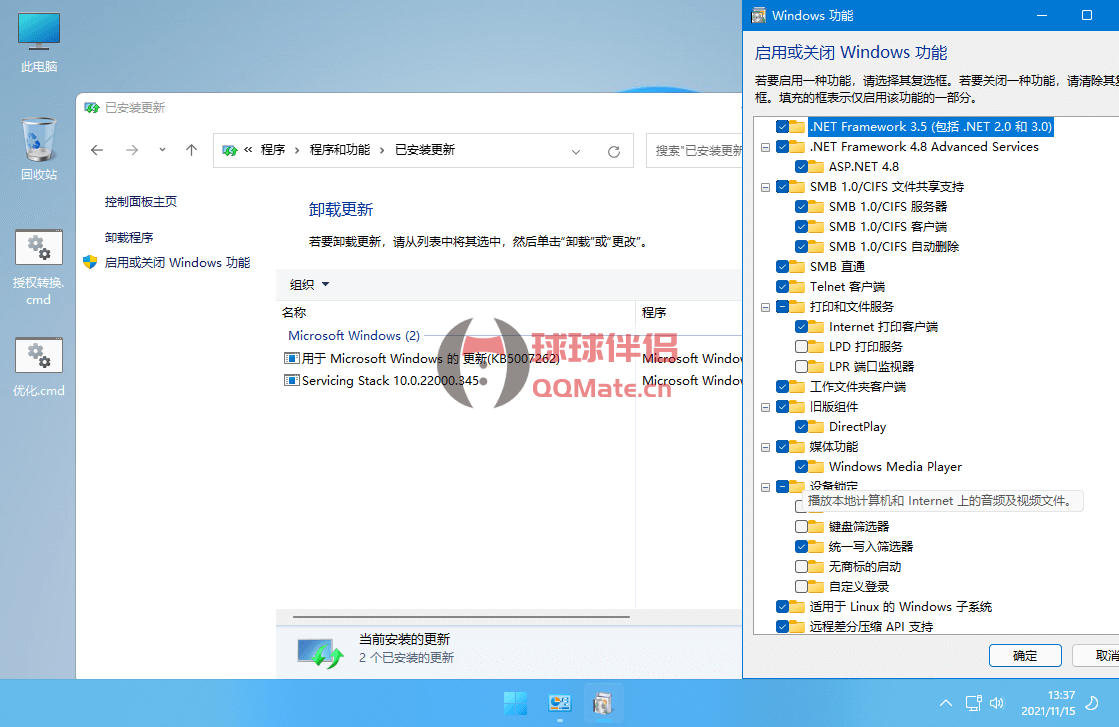Uncheck the Telnet 客户端 checkbox

tap(783, 287)
